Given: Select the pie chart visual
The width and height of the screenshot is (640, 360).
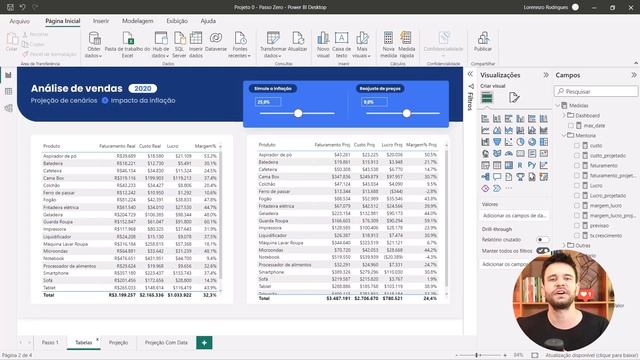Looking at the screenshot, I should [520, 142].
